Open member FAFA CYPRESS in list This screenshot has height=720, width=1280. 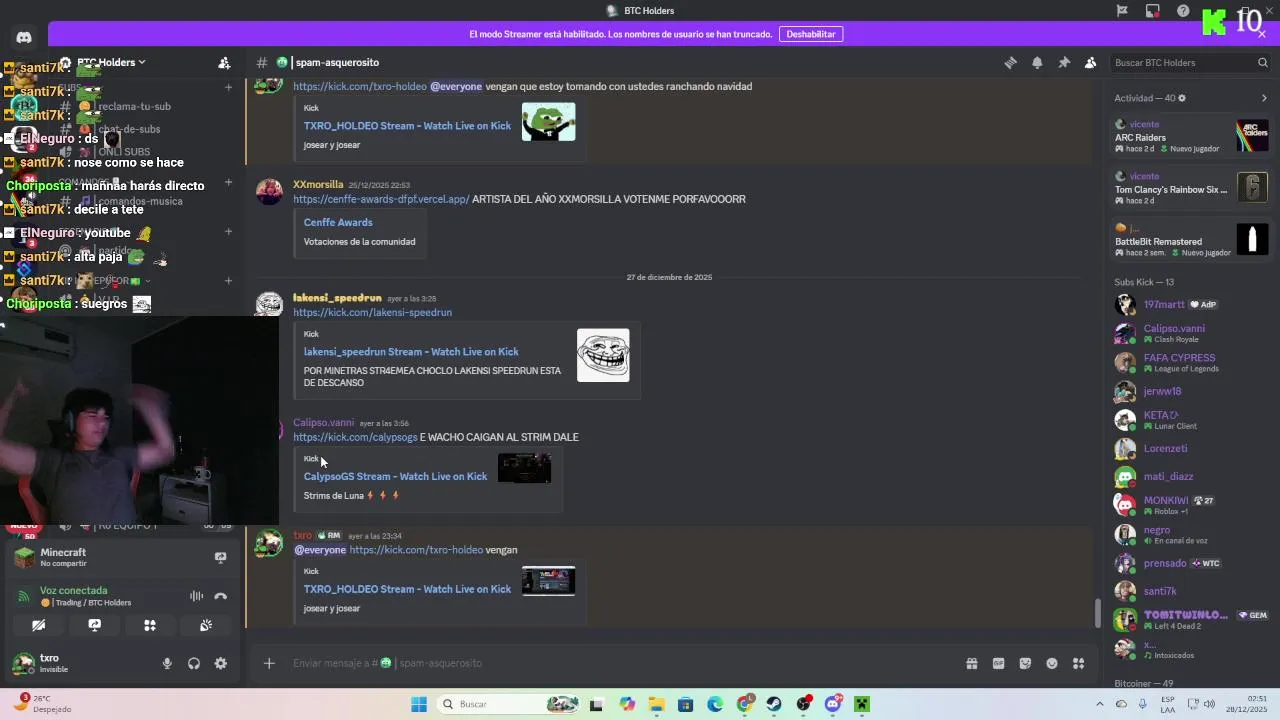pos(1191,362)
